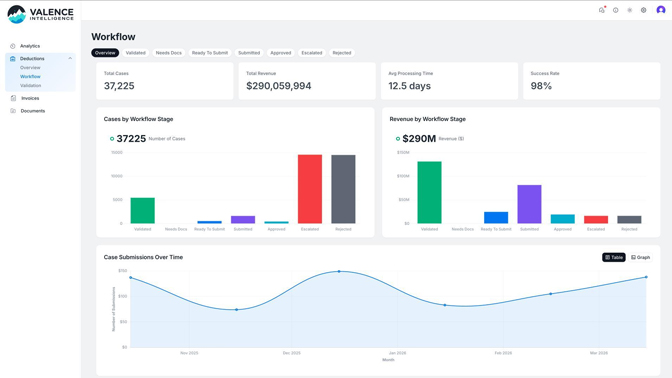Viewport: 672px width, 378px height.
Task: Click the first data point on submissions line
Action: pyautogui.click(x=131, y=278)
